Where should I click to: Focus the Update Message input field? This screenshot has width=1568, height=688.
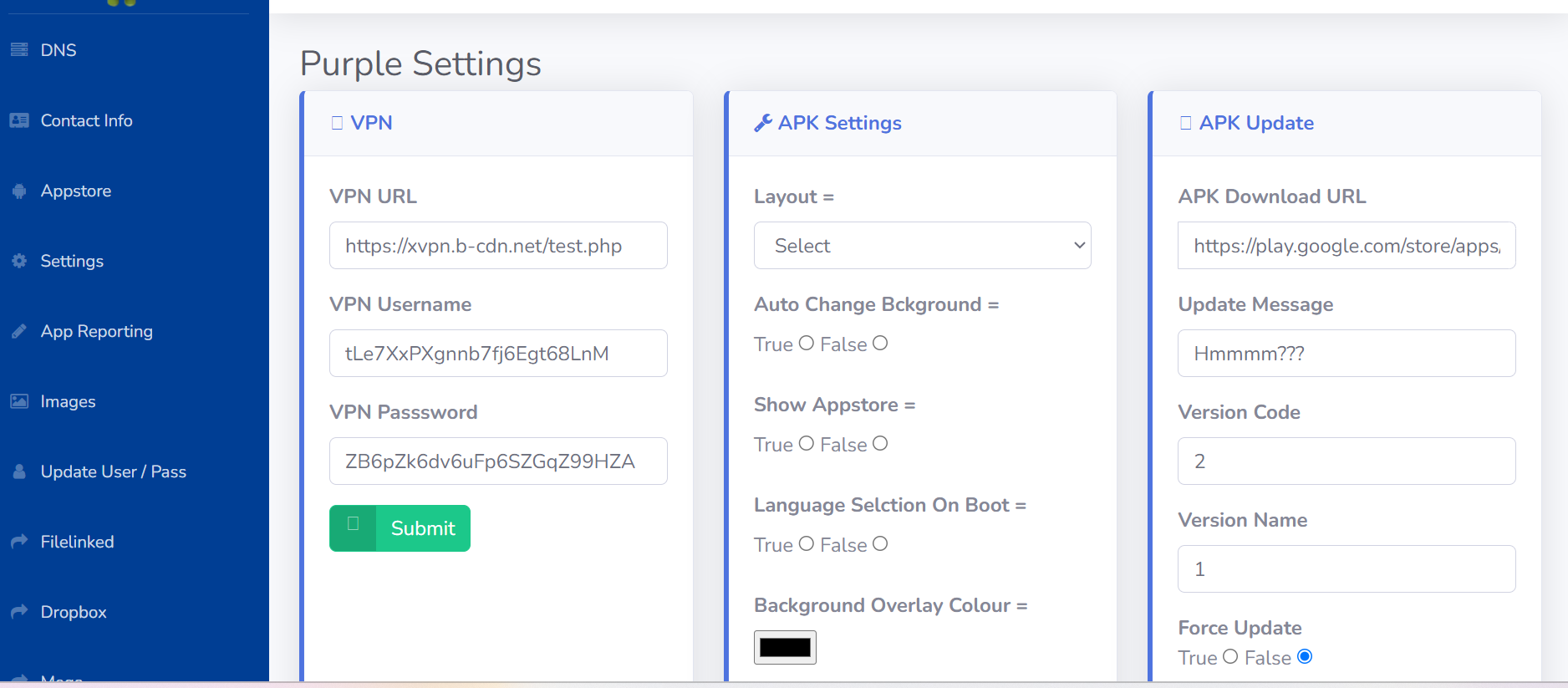point(1346,354)
